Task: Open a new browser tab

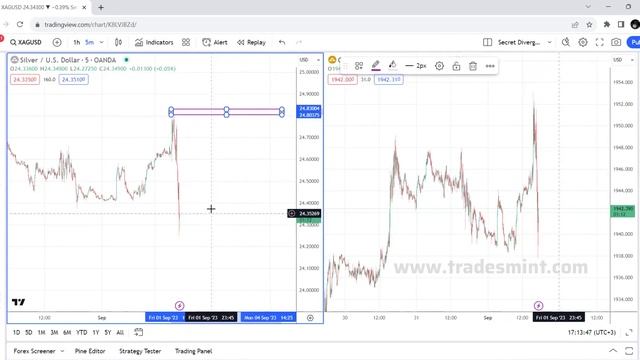Action: pyautogui.click(x=101, y=7)
